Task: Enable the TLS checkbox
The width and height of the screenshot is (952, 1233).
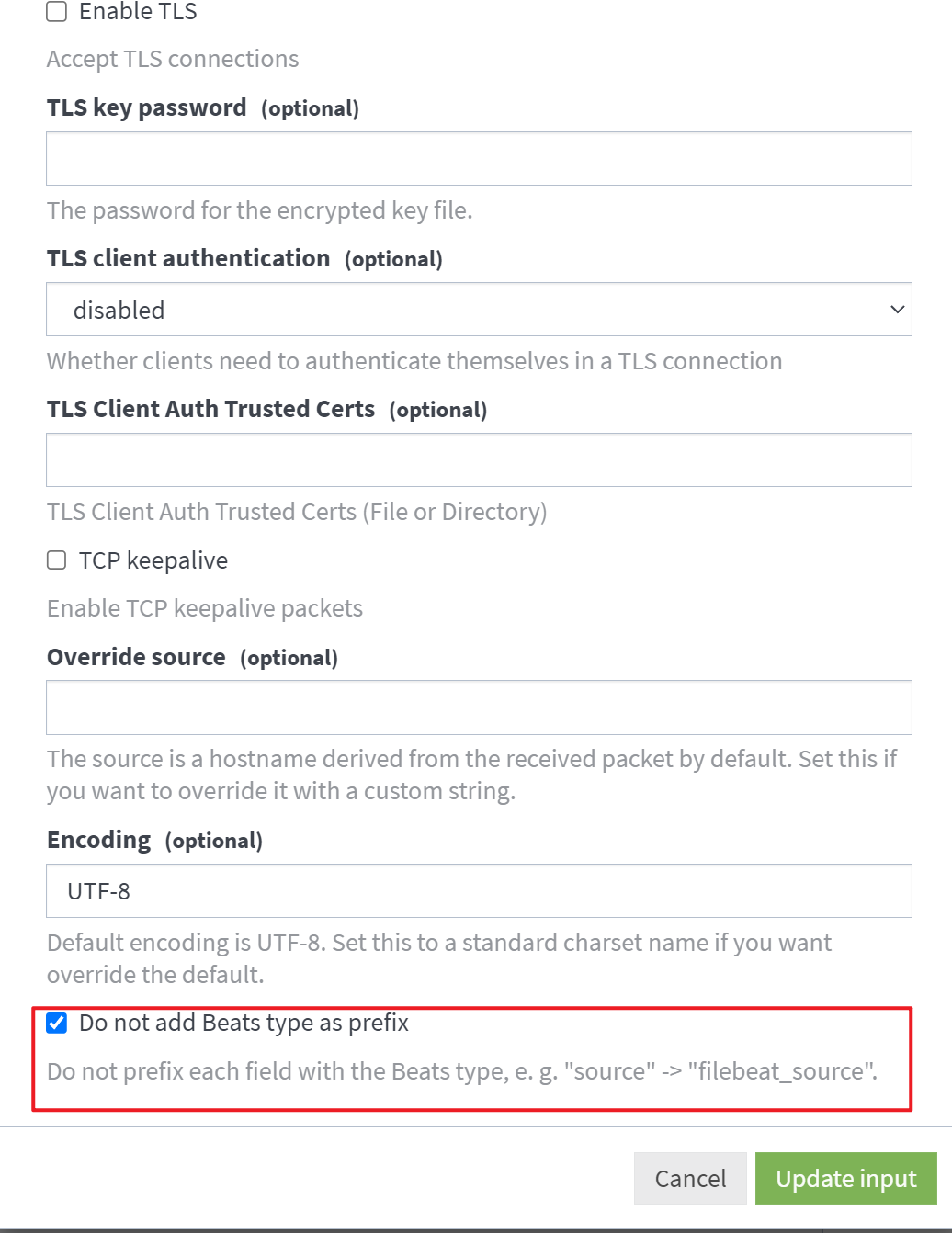Action: tap(57, 11)
